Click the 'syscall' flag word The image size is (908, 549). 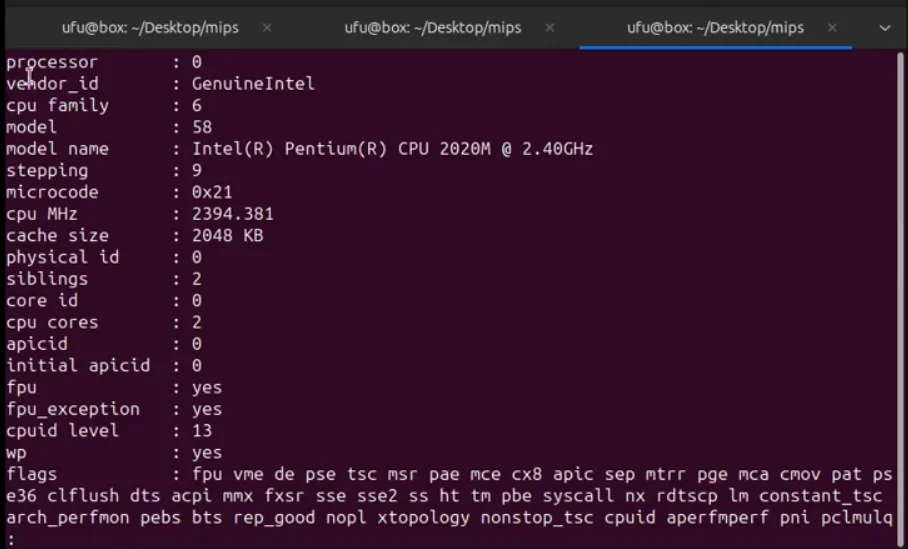(578, 496)
